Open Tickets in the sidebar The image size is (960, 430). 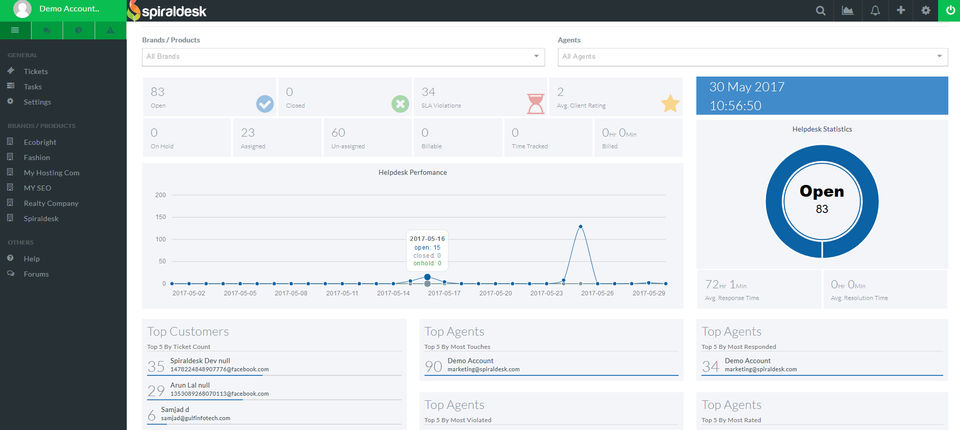click(35, 72)
